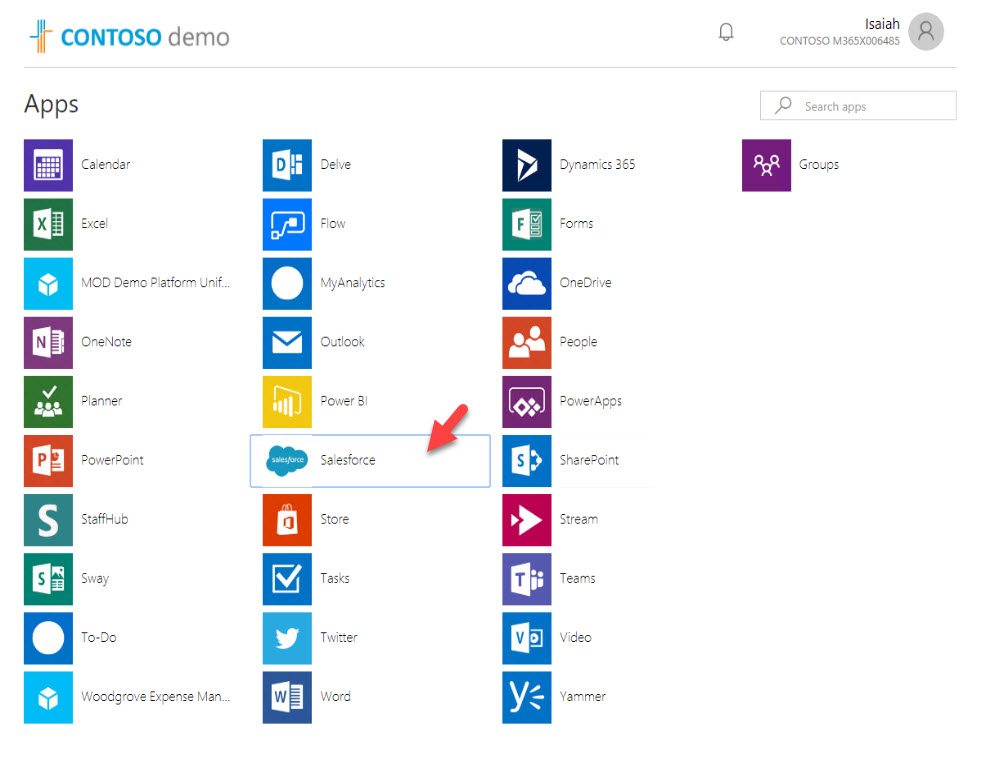Click the Twitter text label

point(339,637)
